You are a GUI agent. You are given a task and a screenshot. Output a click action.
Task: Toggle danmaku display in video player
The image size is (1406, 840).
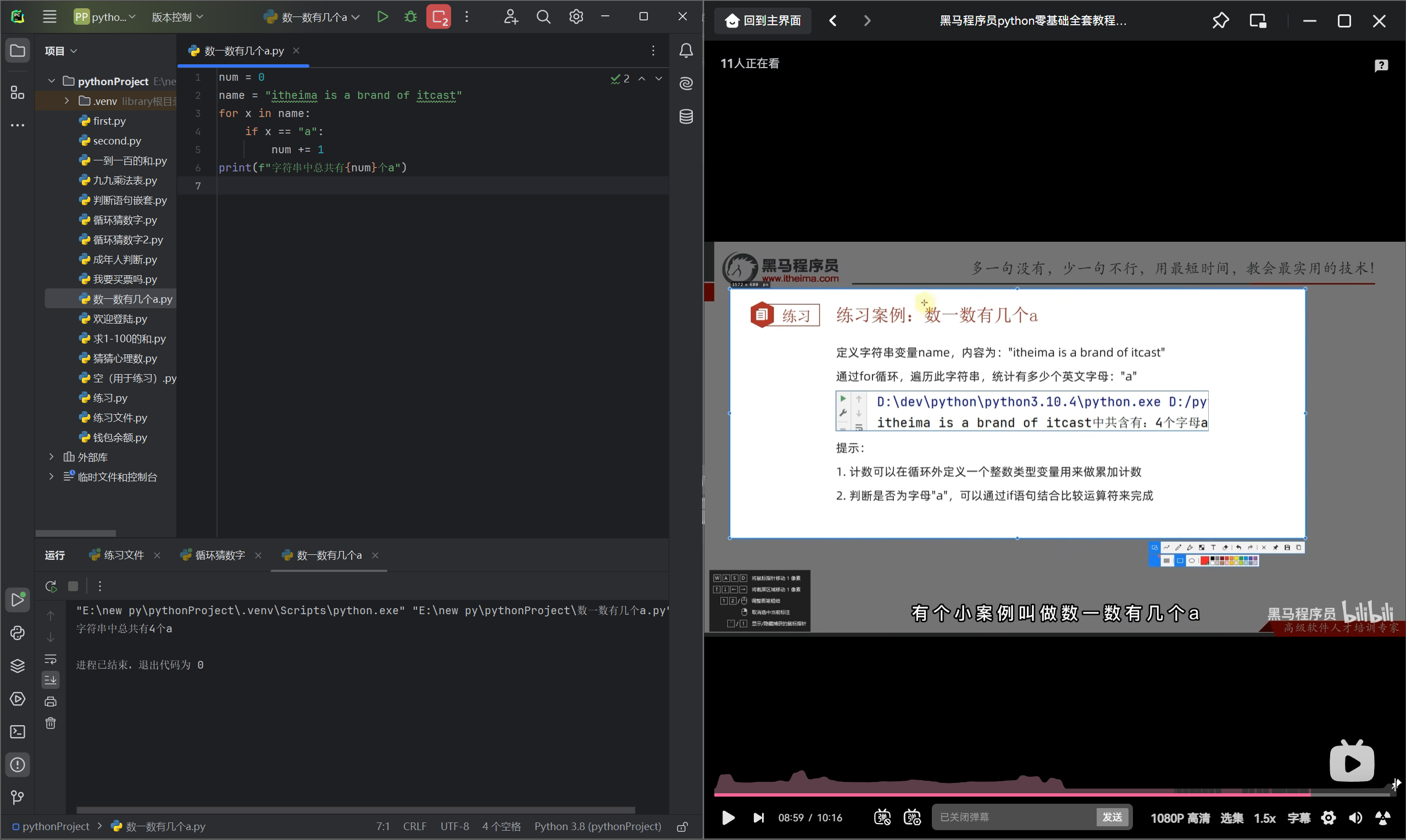pos(882,817)
